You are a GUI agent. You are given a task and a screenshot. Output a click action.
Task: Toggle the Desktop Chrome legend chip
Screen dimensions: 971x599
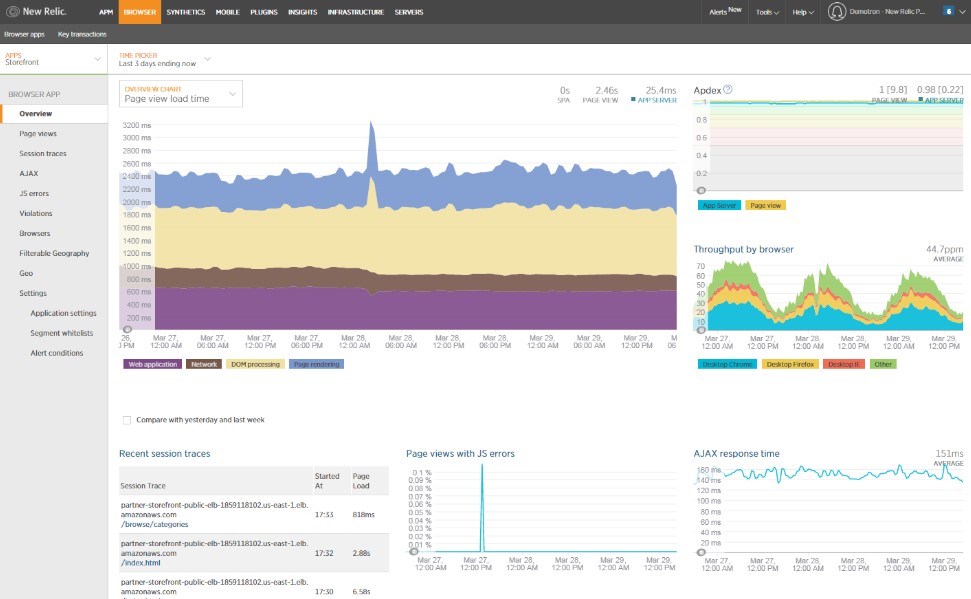pos(727,364)
